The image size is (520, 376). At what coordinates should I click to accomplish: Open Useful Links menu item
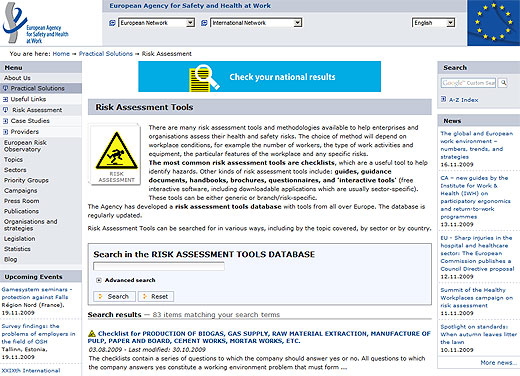[28, 99]
